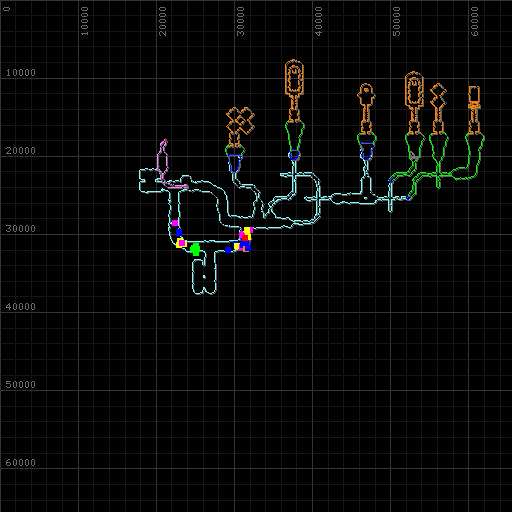
Task: Select the large yellow square by red marker
Action: click(x=247, y=231)
